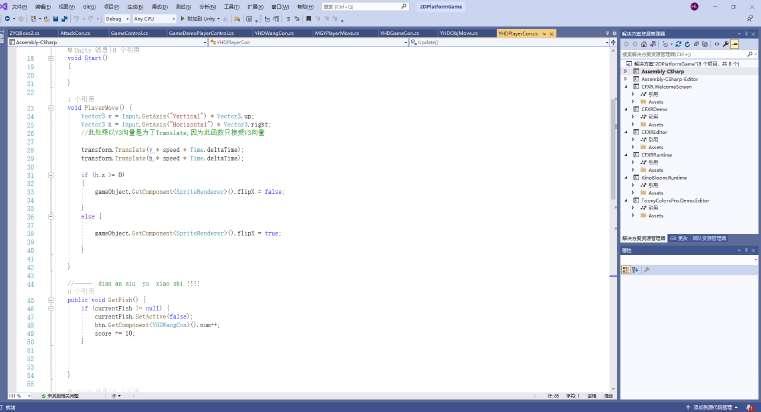Click the magnifier icon in the top search box
This screenshot has width=761, height=412.
(403, 7)
